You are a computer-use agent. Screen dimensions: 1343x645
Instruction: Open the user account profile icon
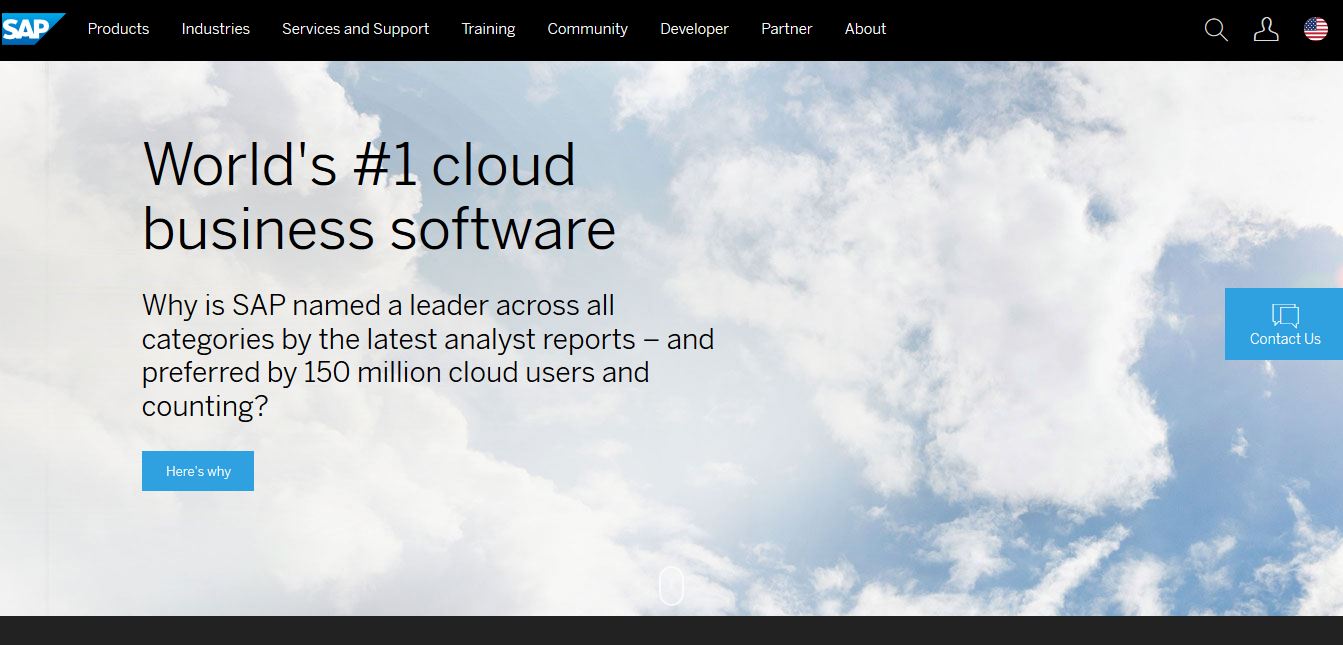pos(1266,30)
